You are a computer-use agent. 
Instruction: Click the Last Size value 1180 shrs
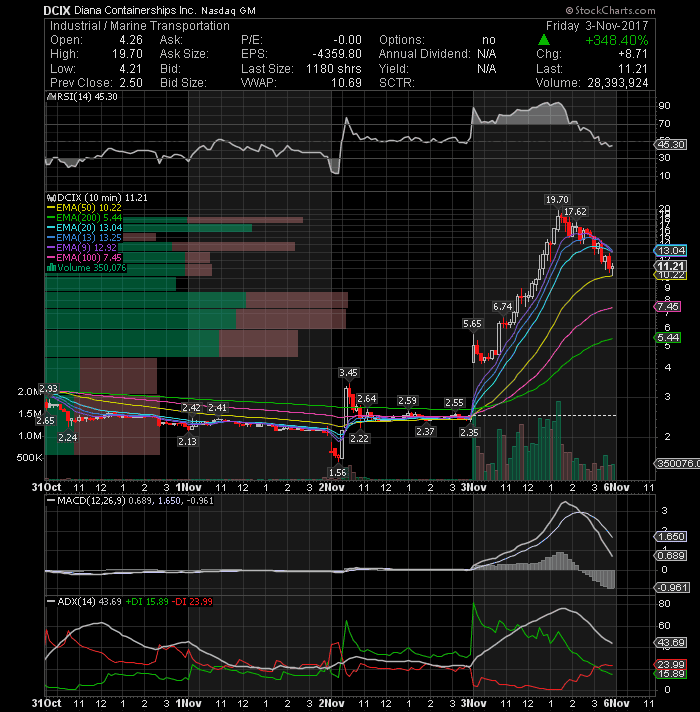tap(334, 69)
